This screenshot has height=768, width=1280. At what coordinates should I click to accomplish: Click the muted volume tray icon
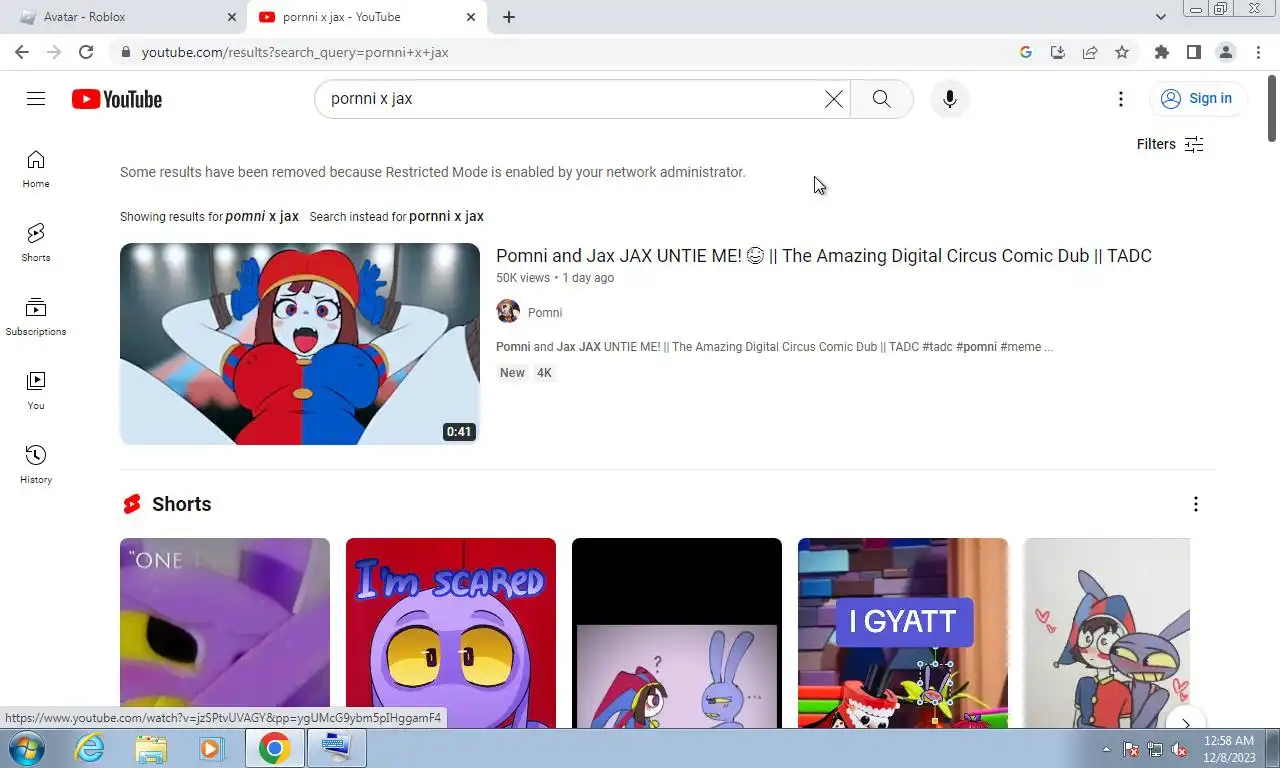tap(1180, 749)
